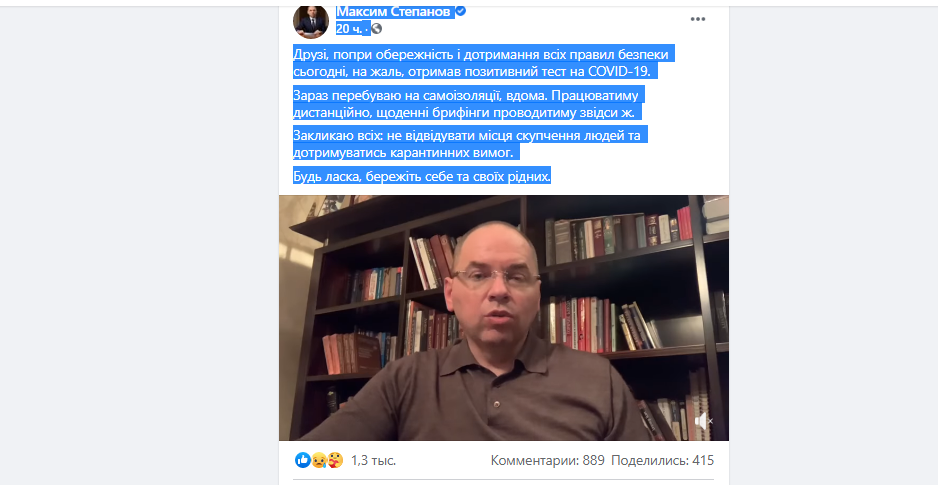Show who shared via Поделились: 415
The image size is (938, 485).
(663, 460)
